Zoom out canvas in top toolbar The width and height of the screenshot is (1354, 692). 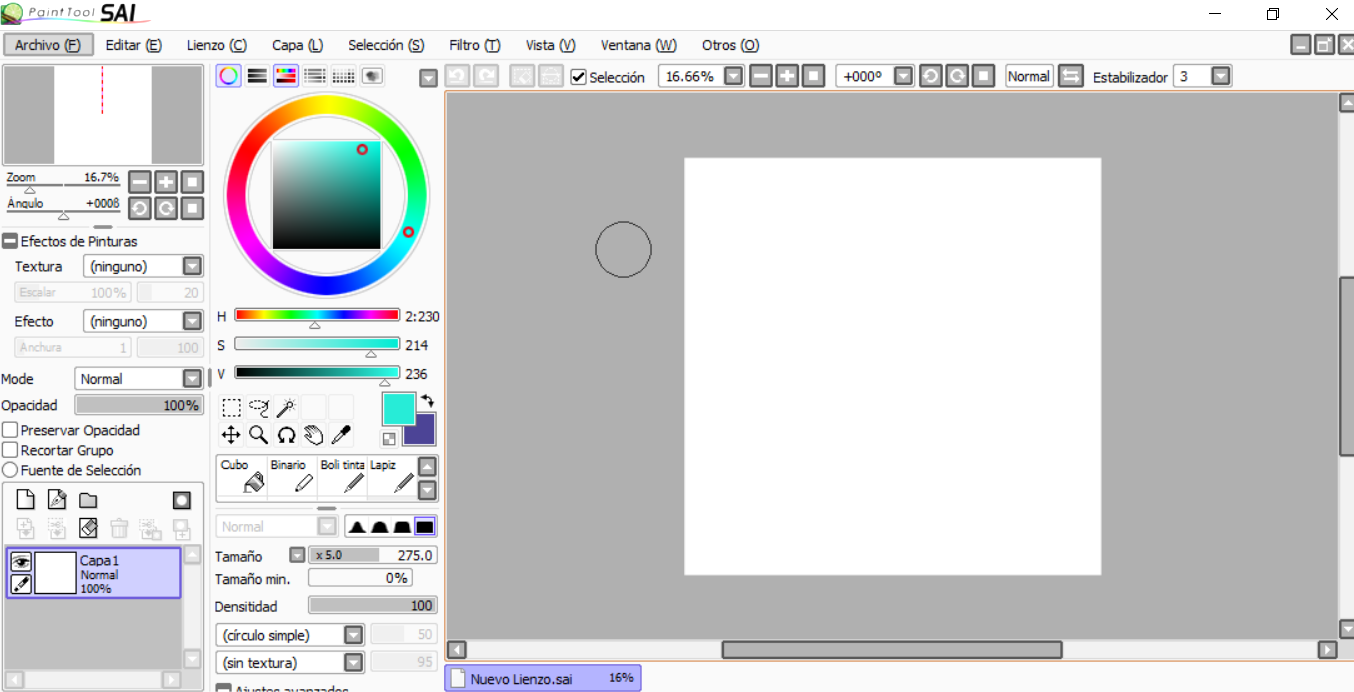[x=761, y=76]
